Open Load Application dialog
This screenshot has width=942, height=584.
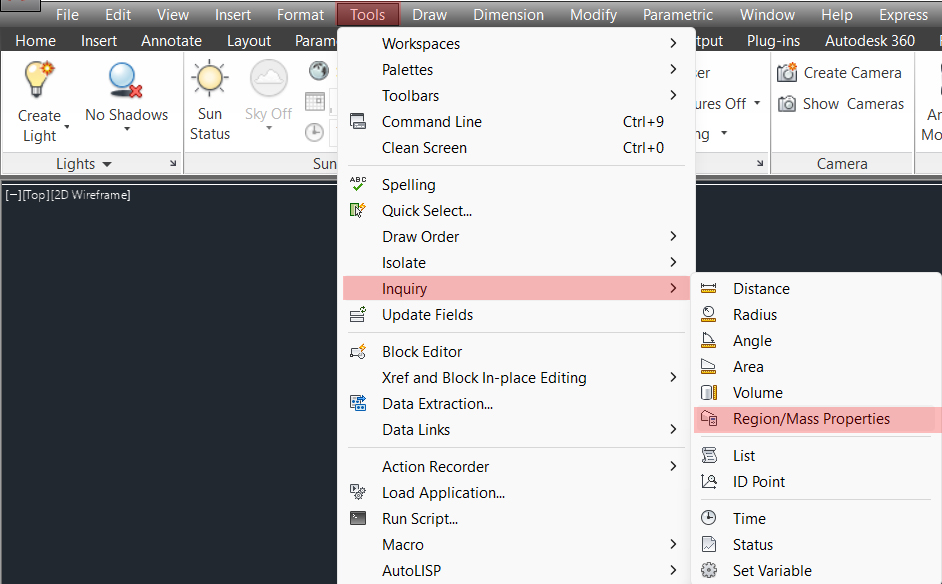click(443, 493)
